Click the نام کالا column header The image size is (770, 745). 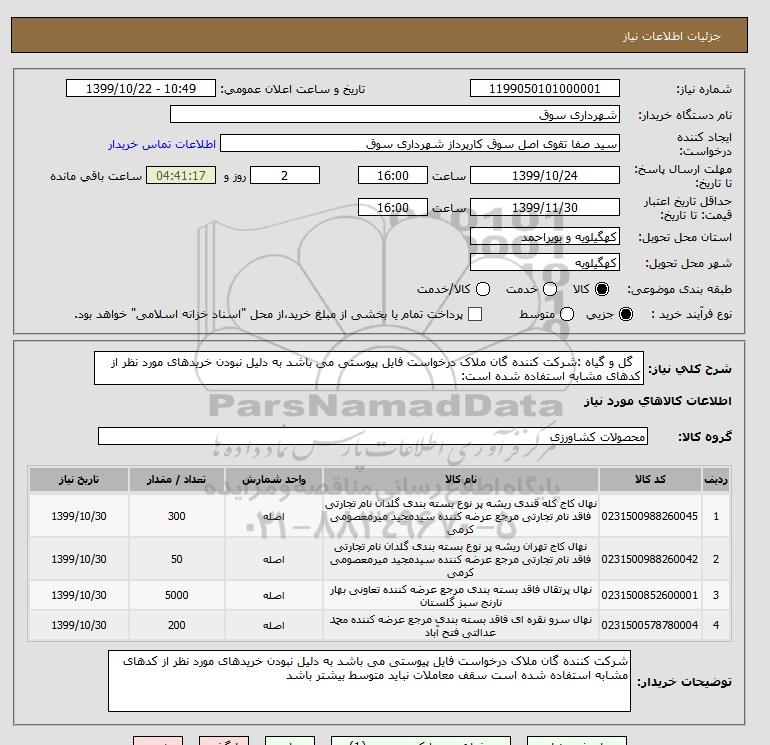tap(461, 479)
